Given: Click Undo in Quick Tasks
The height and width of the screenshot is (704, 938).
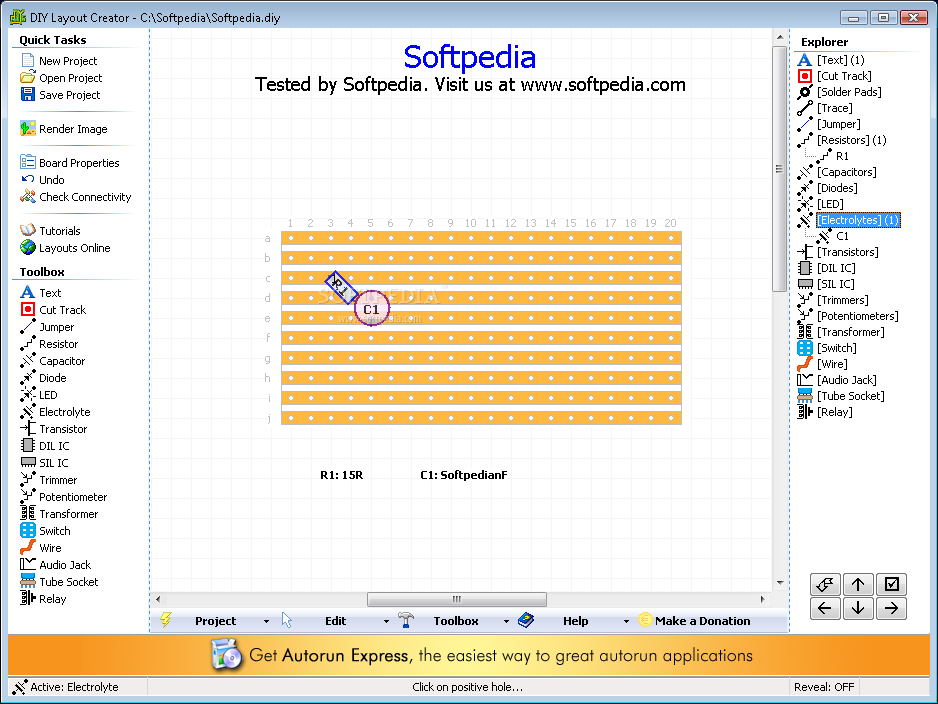Looking at the screenshot, I should pyautogui.click(x=42, y=179).
